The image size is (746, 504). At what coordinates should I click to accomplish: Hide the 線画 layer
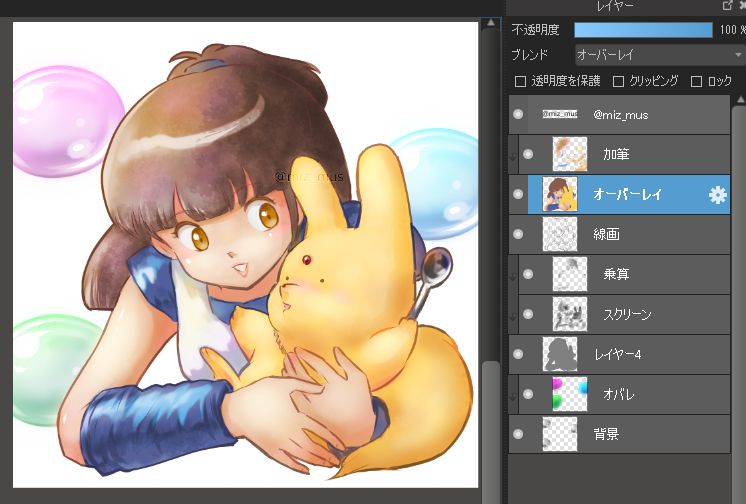pos(518,234)
